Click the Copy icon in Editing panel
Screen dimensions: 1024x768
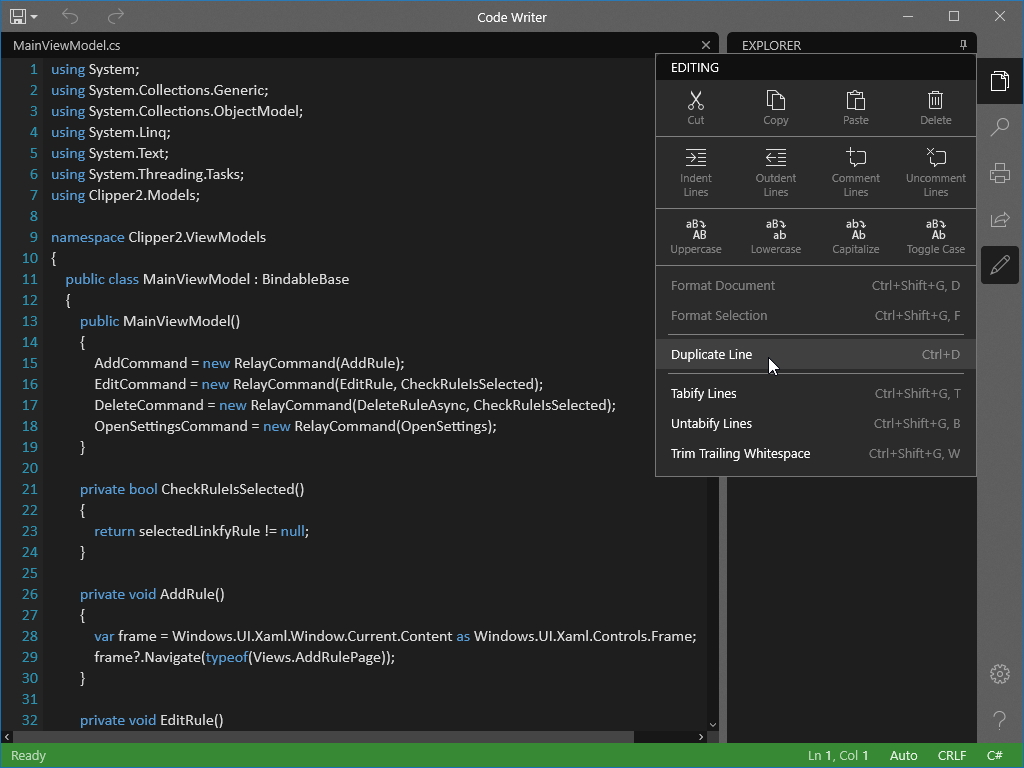(x=775, y=108)
